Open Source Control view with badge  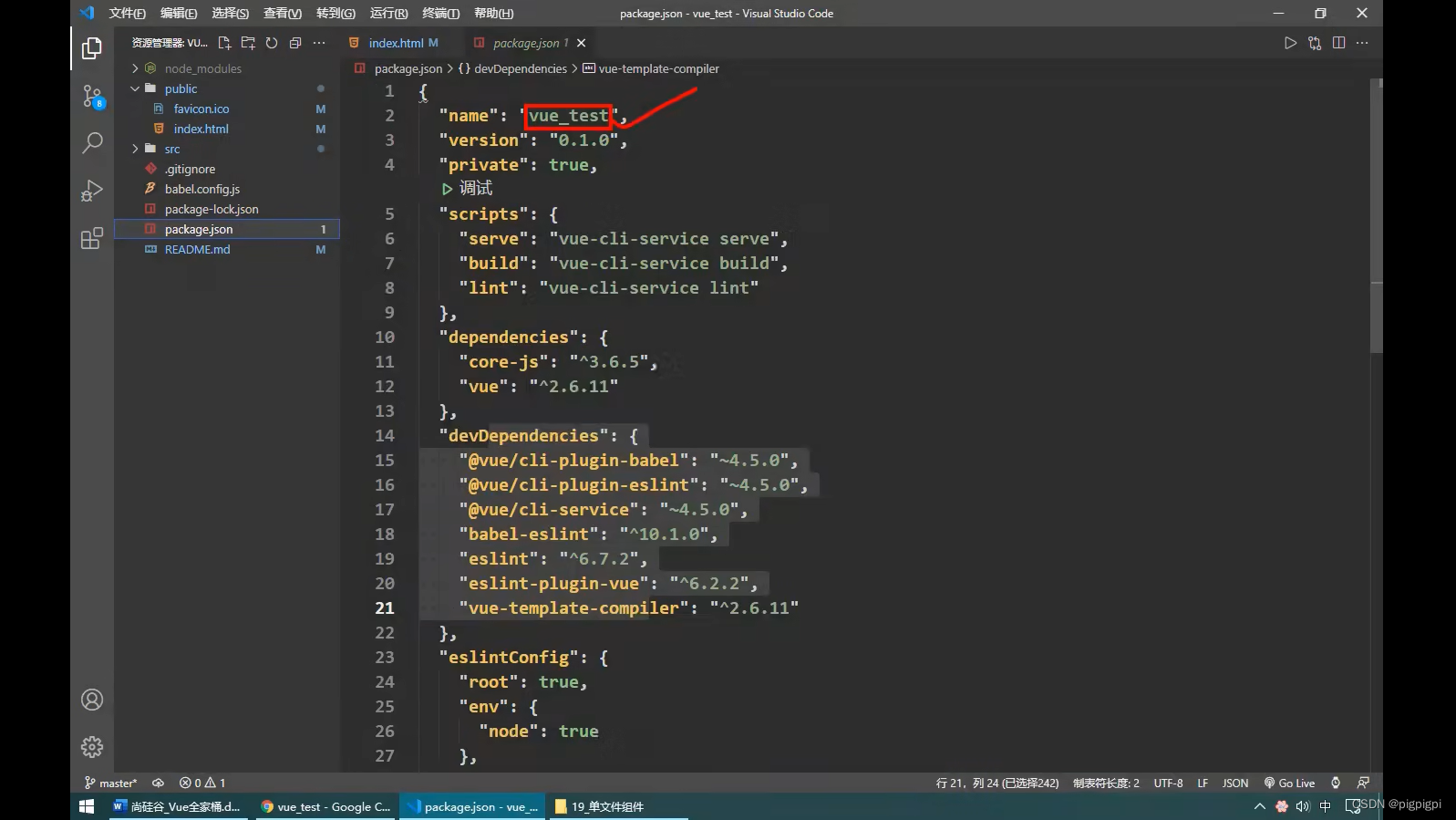[x=92, y=96]
